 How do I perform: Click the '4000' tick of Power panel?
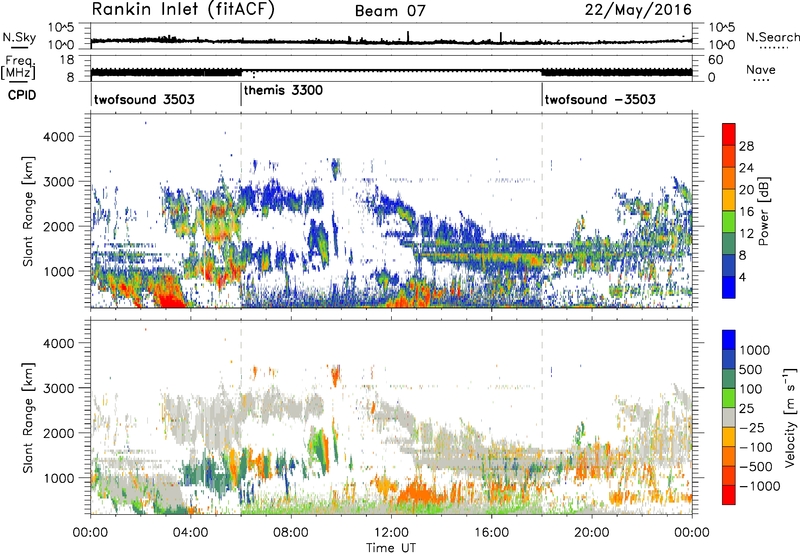click(58, 137)
